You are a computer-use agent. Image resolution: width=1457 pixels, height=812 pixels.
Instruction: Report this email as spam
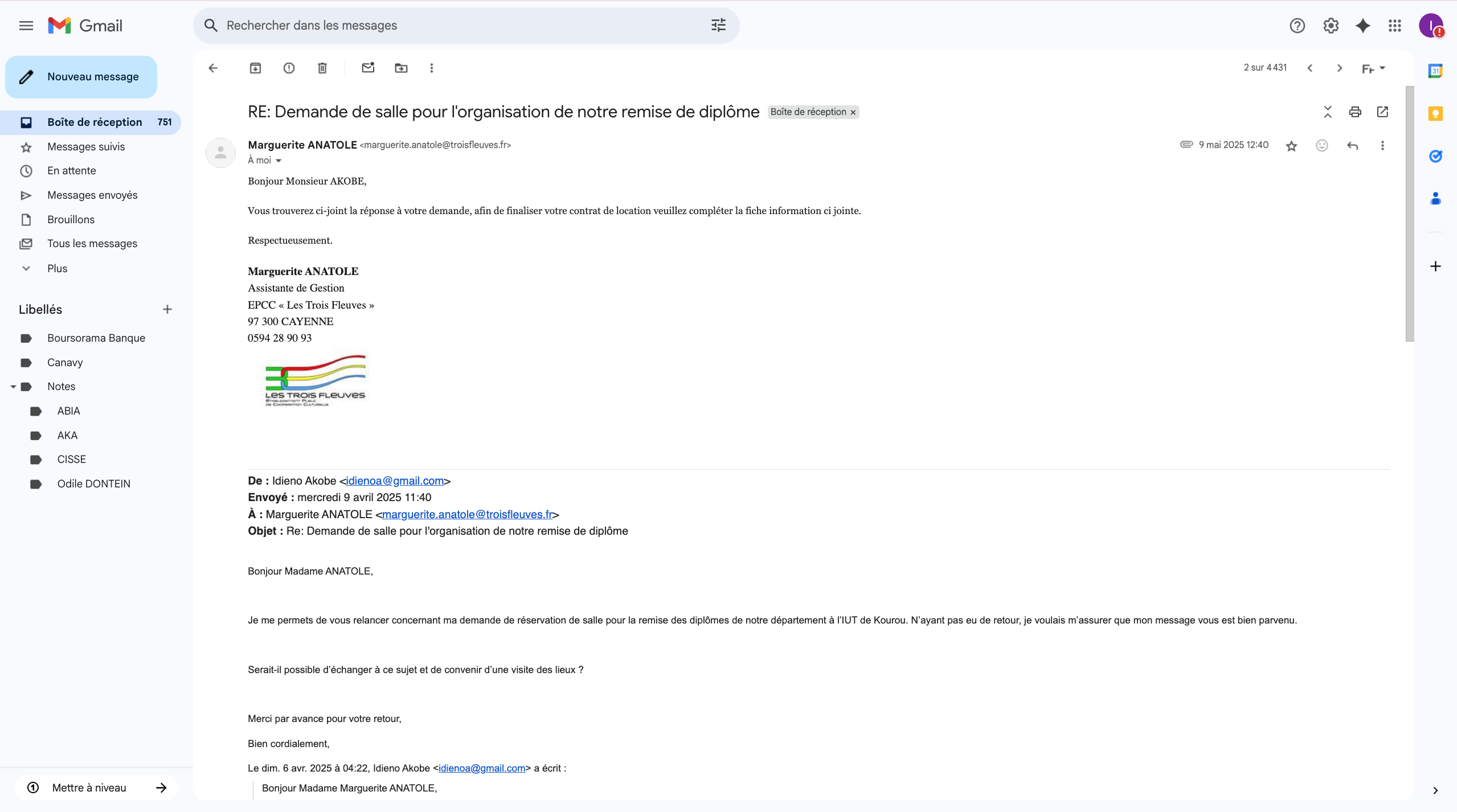289,68
